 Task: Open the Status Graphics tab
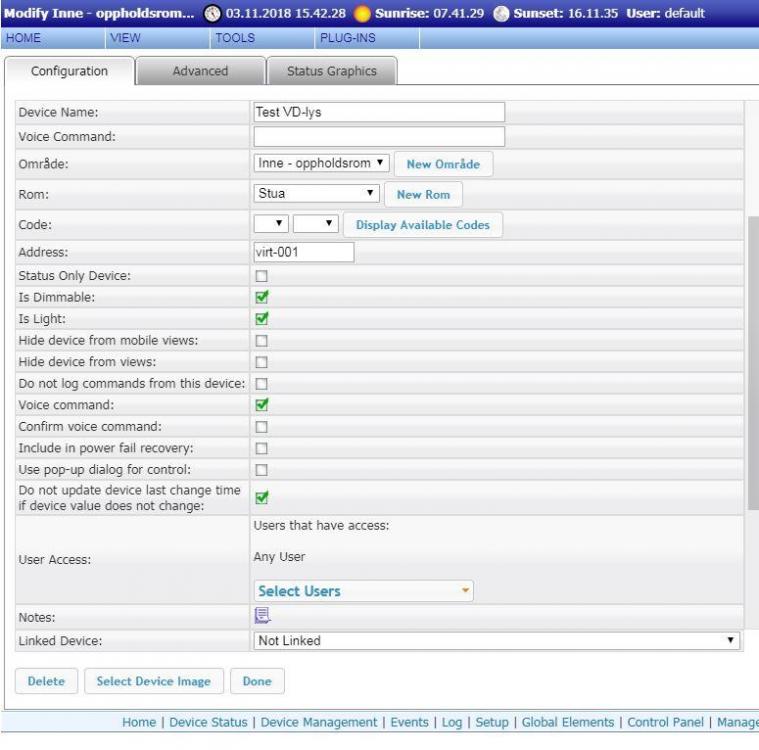(331, 71)
